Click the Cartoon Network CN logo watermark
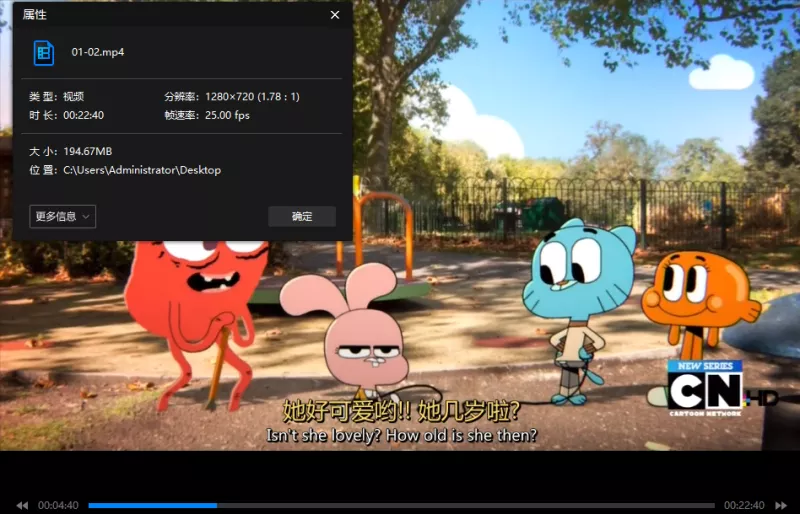The height and width of the screenshot is (514, 800). pos(709,385)
